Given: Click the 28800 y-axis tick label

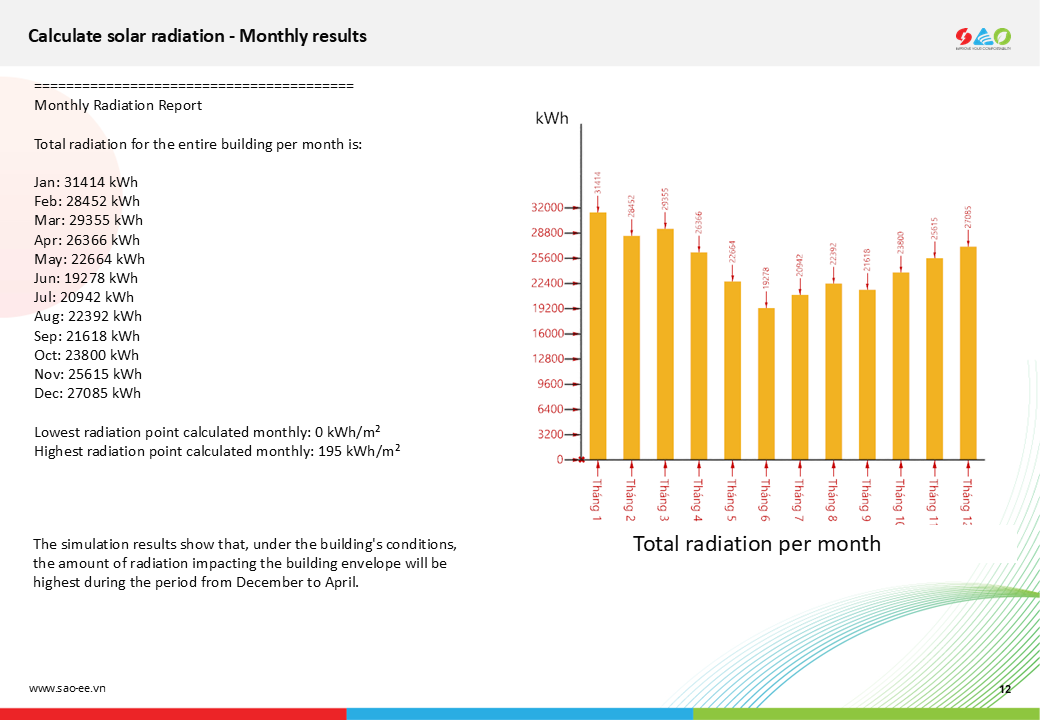Looking at the screenshot, I should 547,233.
